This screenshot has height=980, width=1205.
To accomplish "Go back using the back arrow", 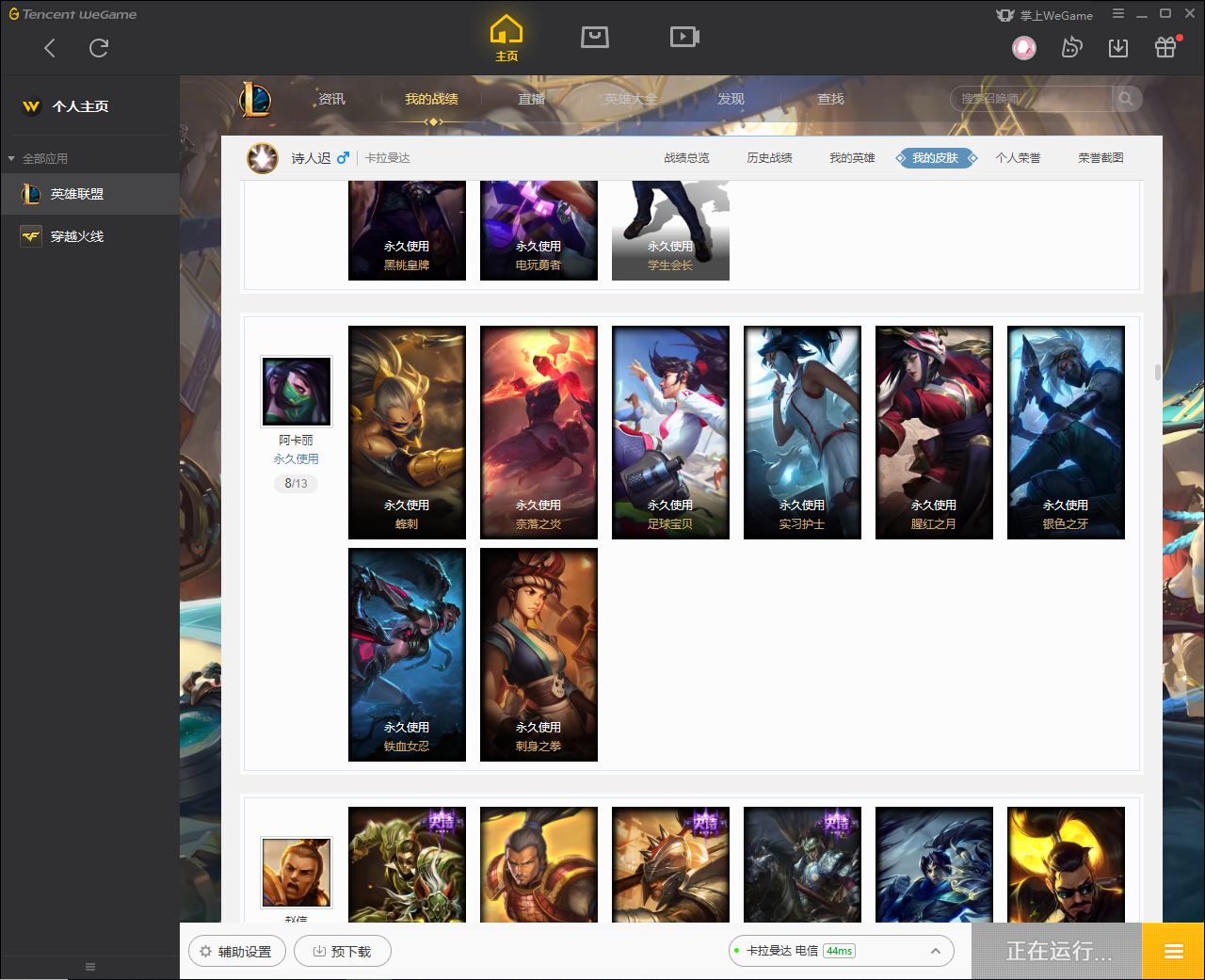I will [50, 48].
